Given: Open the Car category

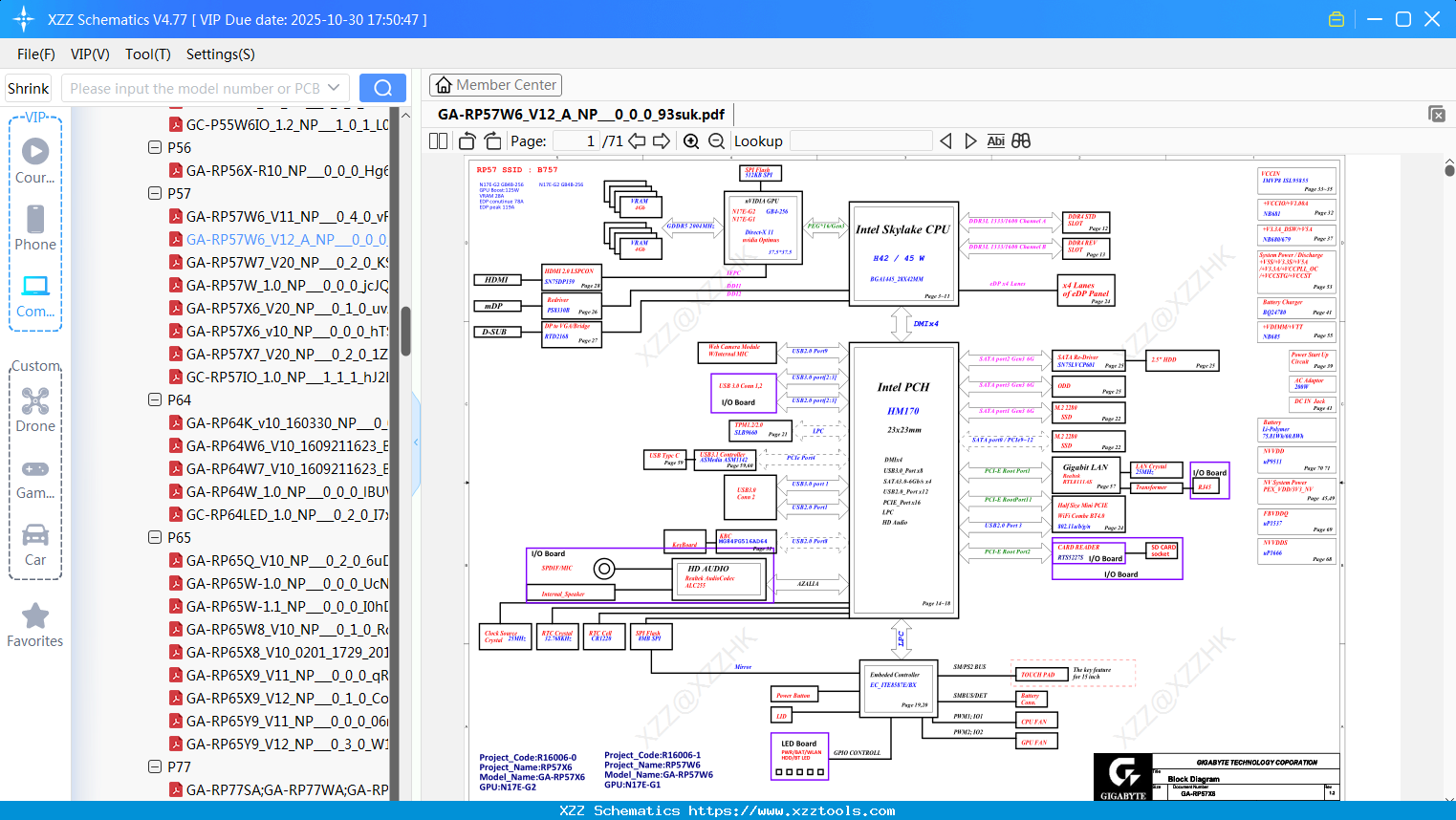Looking at the screenshot, I should 35,544.
